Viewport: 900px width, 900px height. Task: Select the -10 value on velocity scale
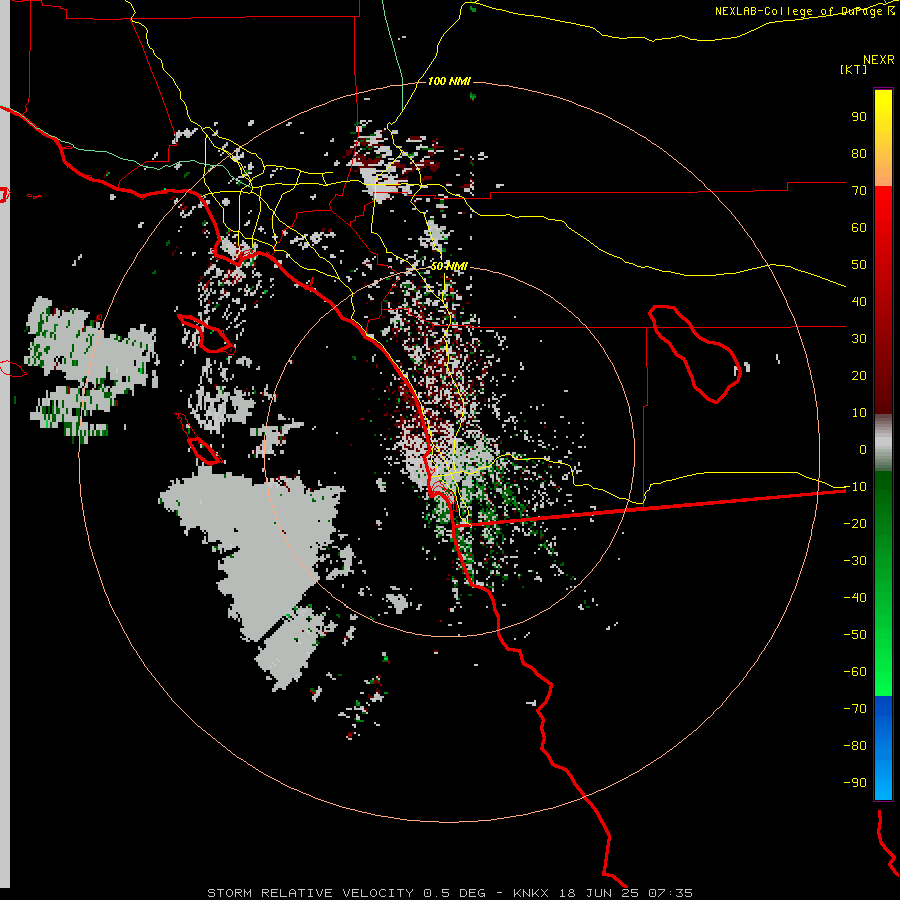[855, 487]
